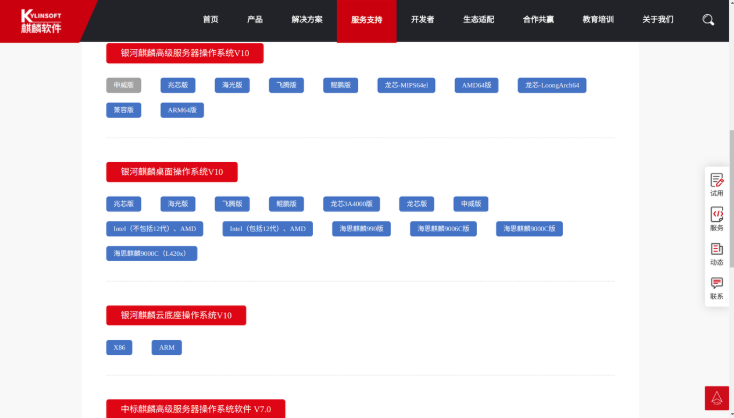Viewport: 734px width, 418px height.
Task: Open the 动态 news sidebar icon
Action: (716, 253)
